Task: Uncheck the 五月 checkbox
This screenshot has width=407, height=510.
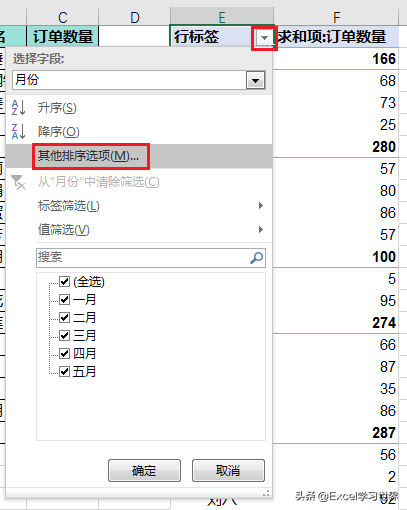Action: pos(64,371)
